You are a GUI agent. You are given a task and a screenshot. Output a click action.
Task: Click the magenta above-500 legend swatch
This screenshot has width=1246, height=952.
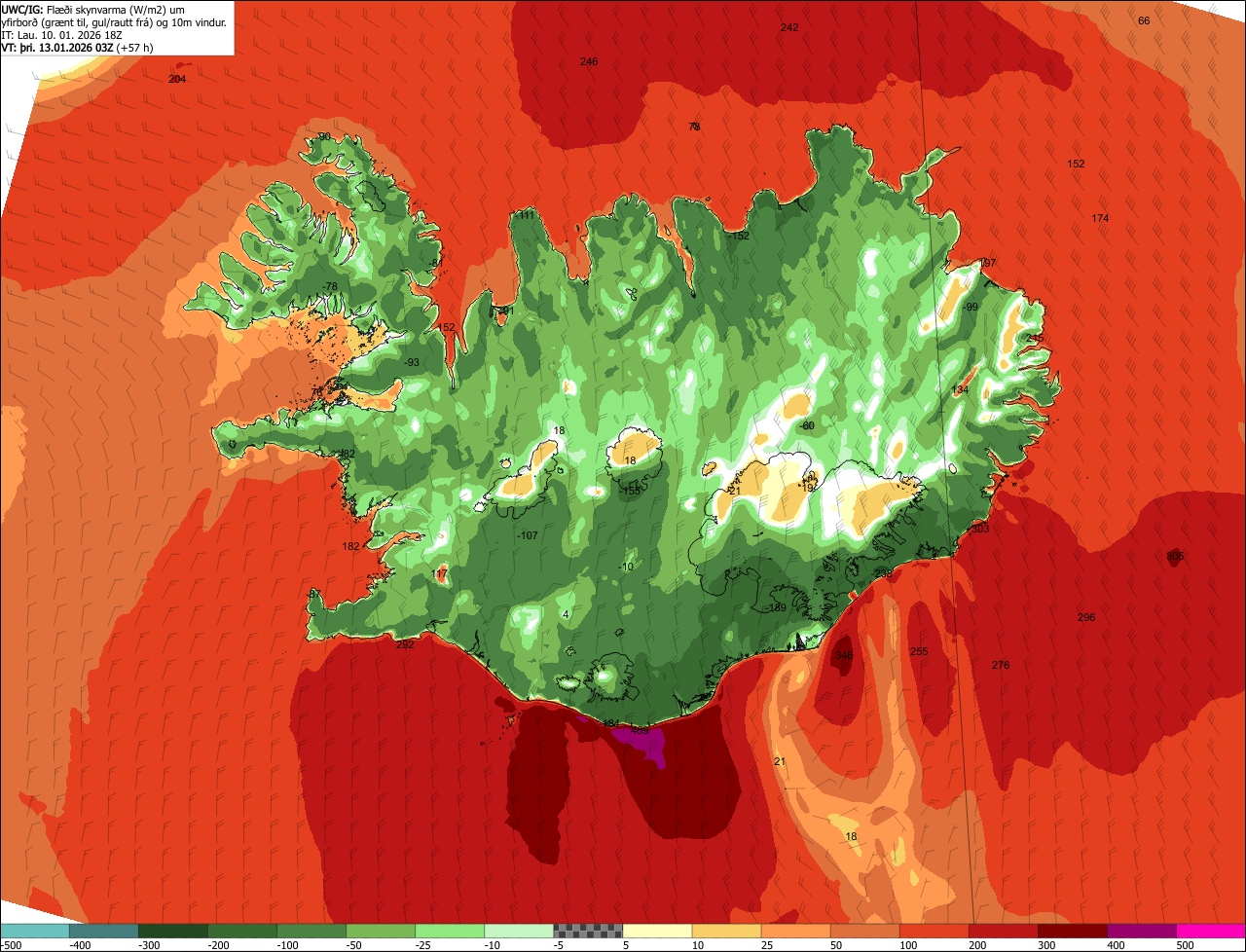coord(1210,931)
